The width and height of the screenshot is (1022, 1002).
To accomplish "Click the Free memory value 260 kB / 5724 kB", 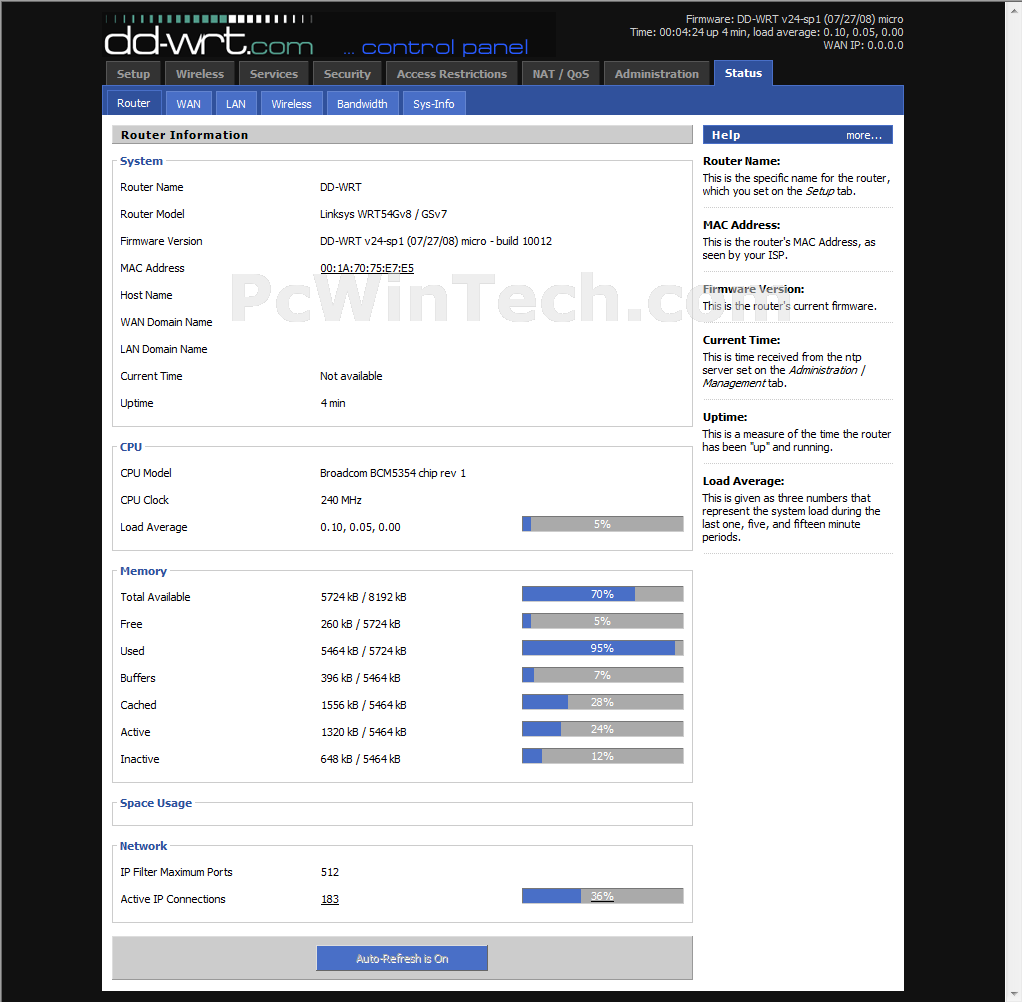I will [360, 624].
